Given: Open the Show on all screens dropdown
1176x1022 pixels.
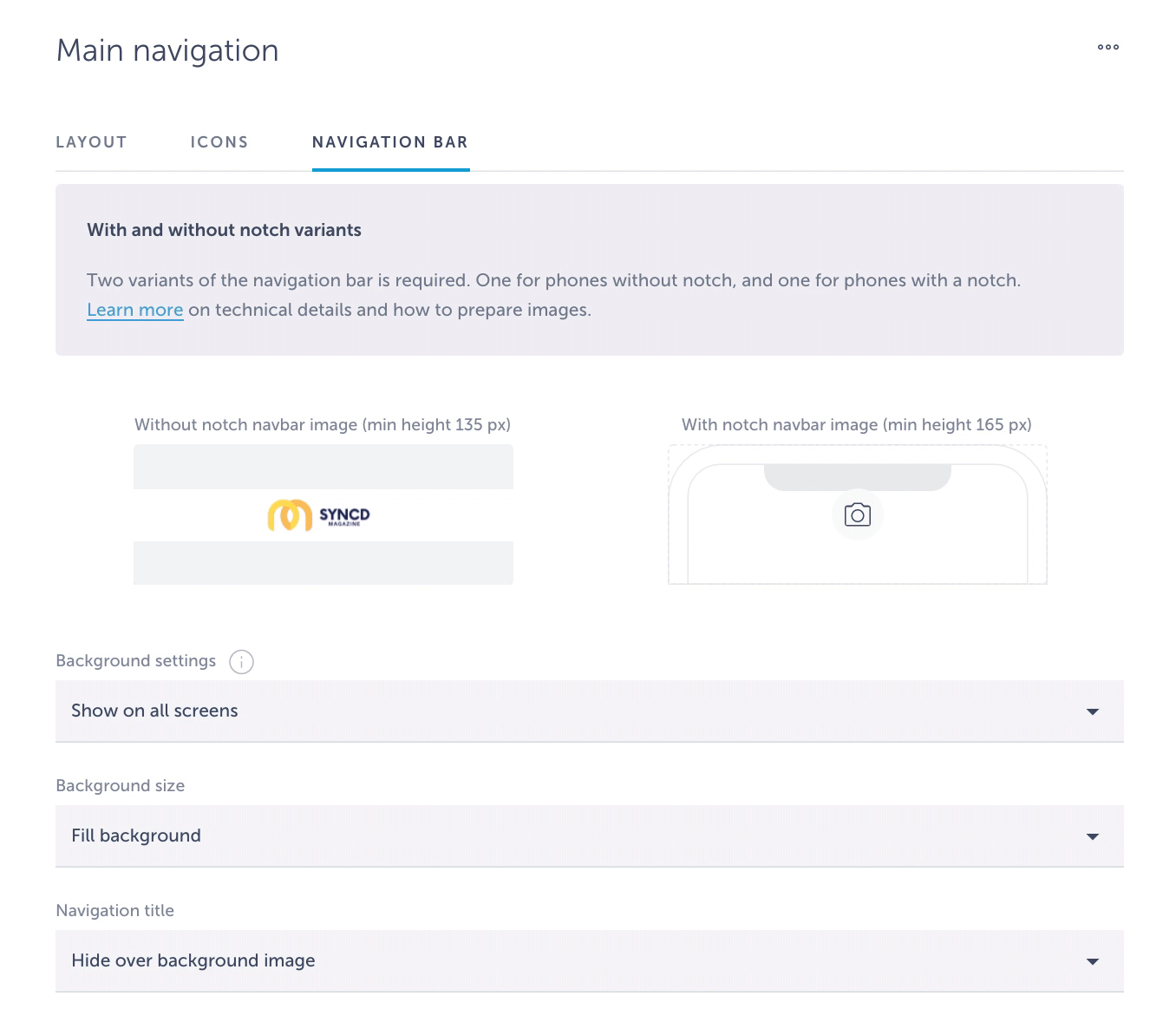Looking at the screenshot, I should [589, 711].
